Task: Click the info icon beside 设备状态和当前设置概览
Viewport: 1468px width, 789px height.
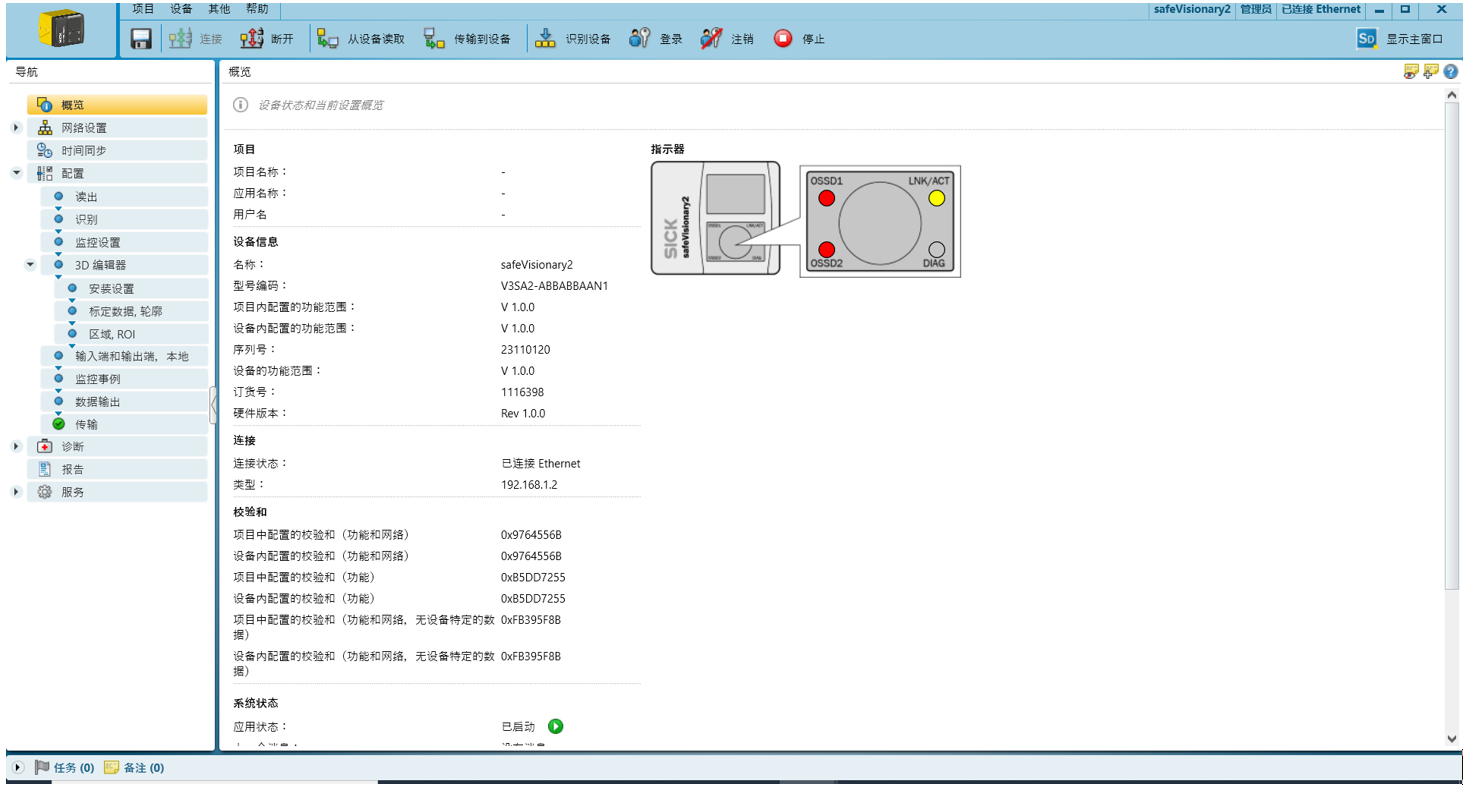Action: (x=240, y=105)
